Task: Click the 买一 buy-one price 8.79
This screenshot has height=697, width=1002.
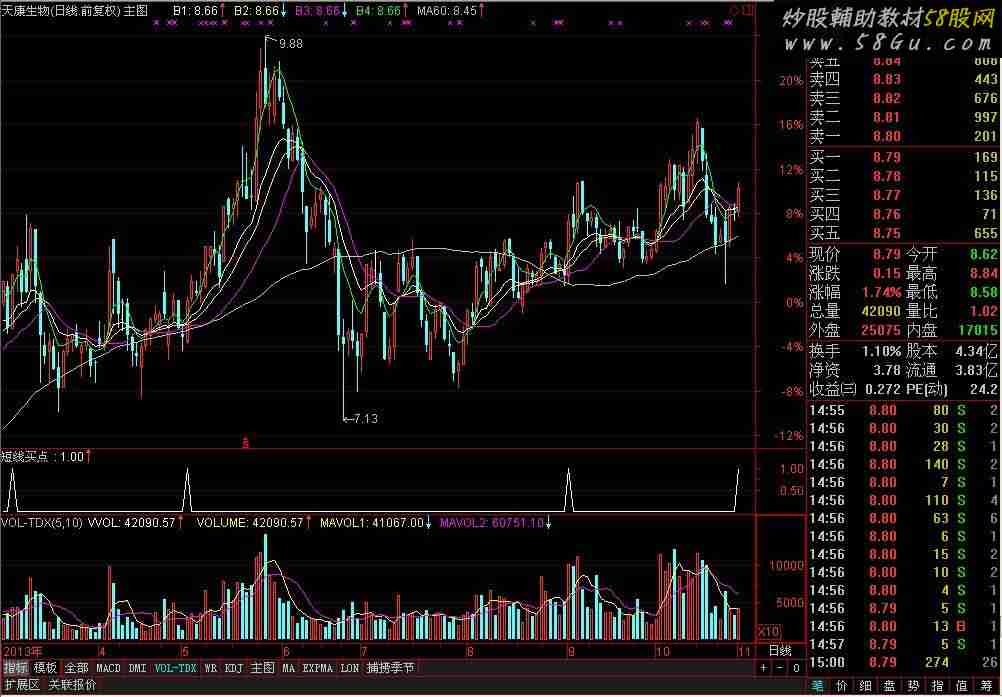Action: [x=887, y=157]
